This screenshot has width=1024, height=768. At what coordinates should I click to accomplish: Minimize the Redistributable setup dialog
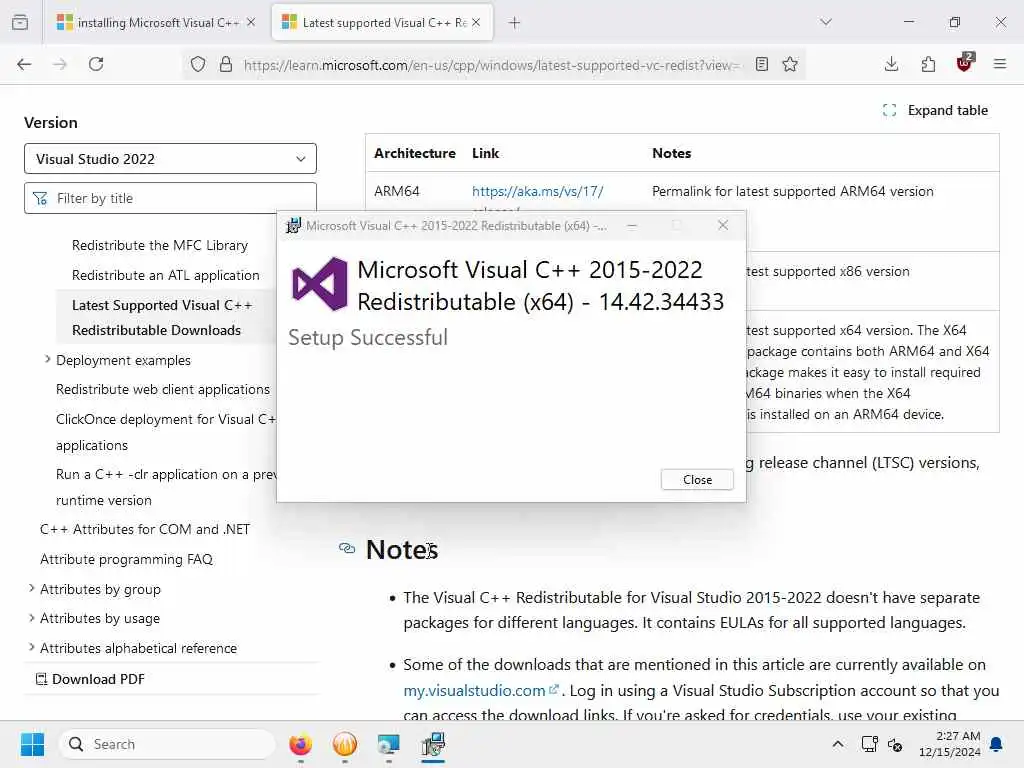click(x=632, y=225)
